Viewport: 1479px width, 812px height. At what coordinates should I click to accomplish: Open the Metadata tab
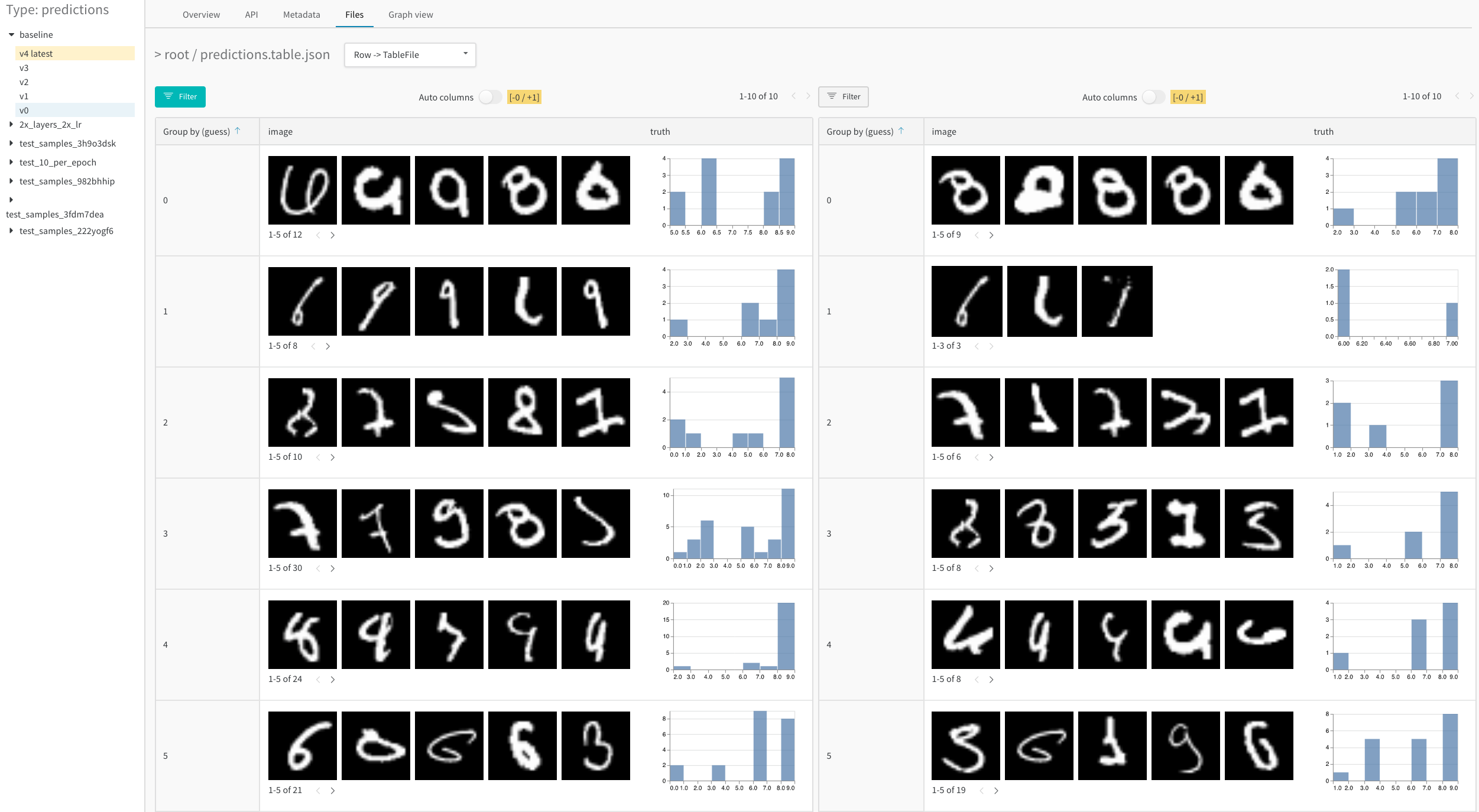click(x=301, y=15)
